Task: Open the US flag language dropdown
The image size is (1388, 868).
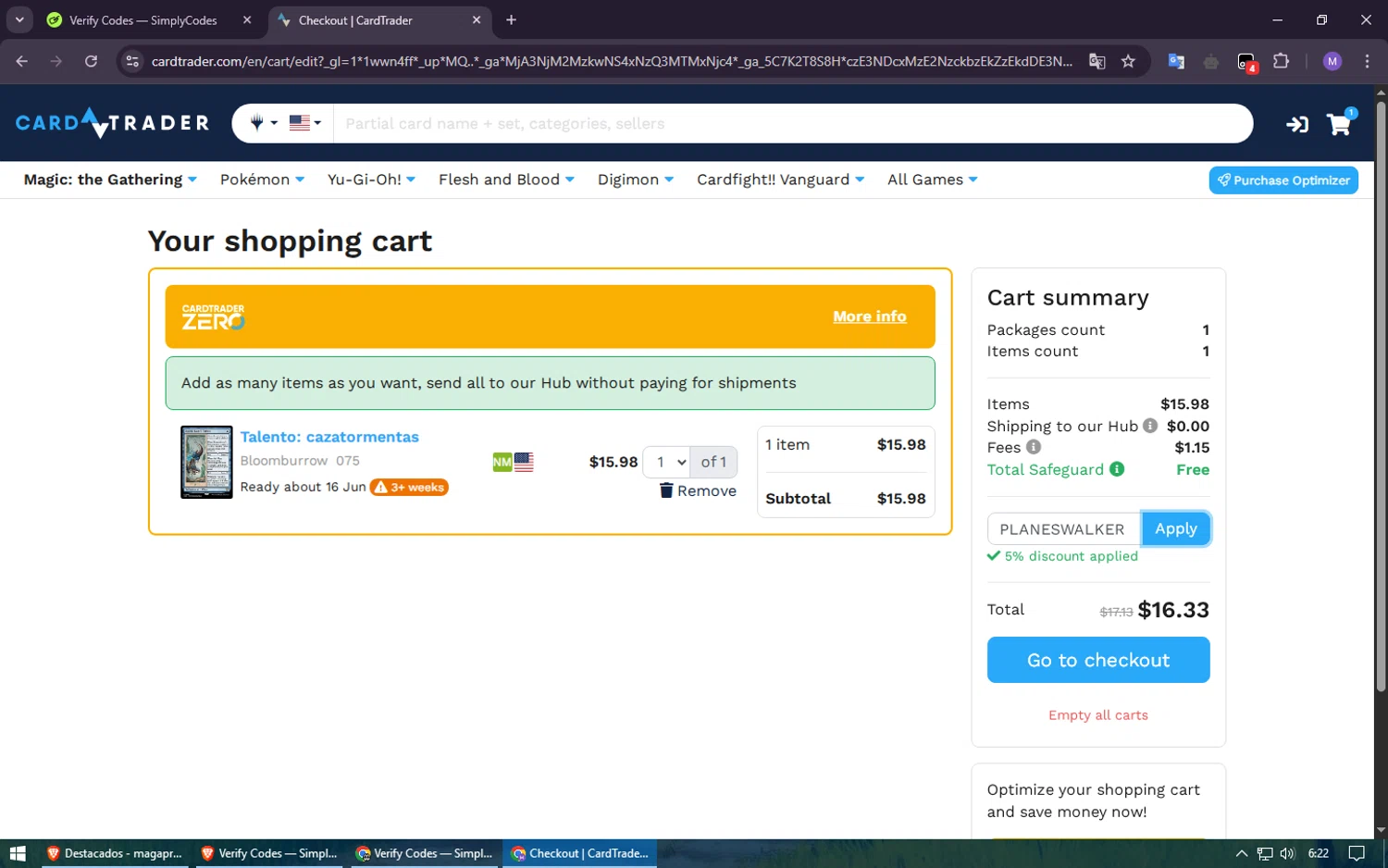Action: point(305,123)
